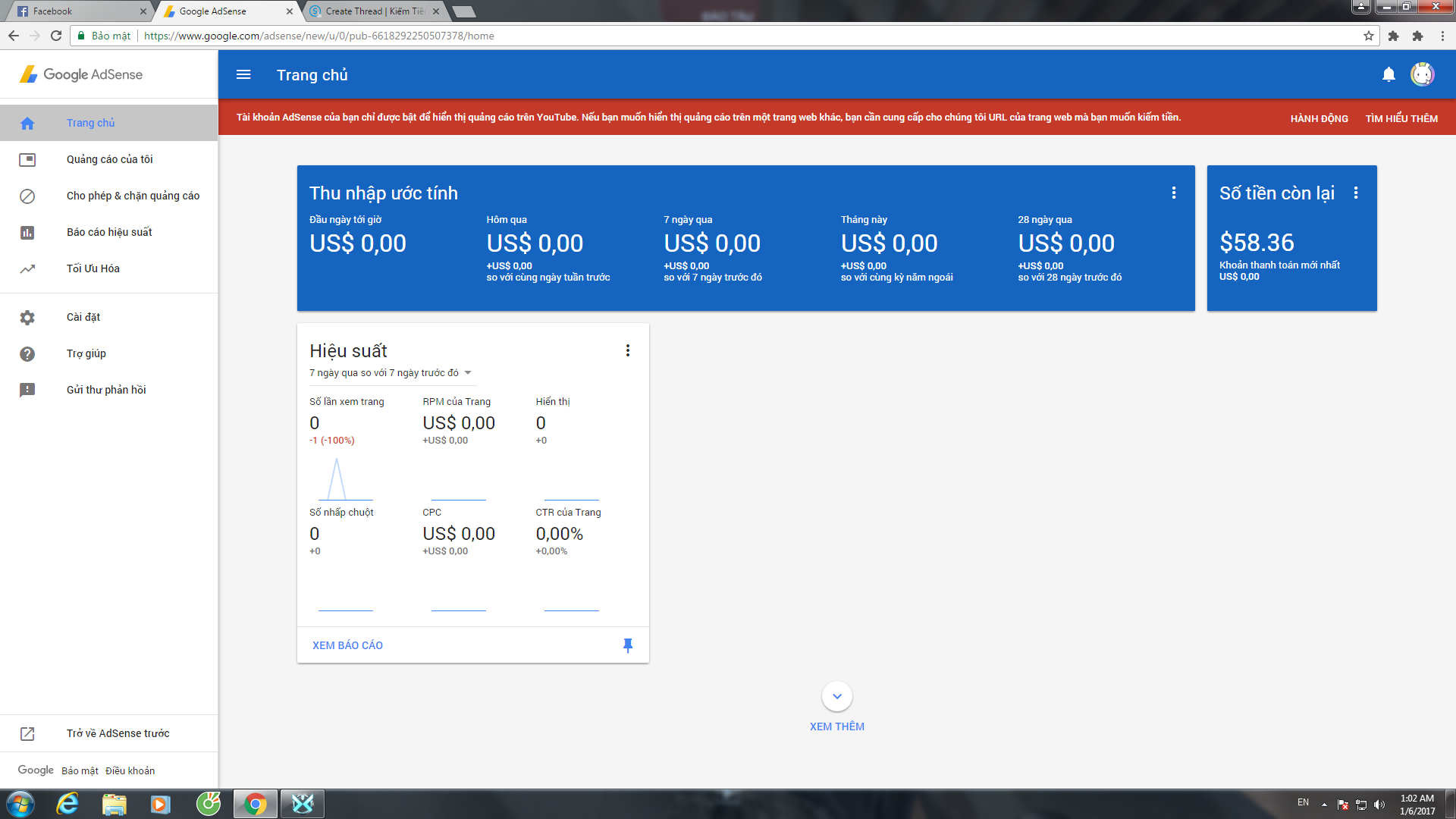
Task: Click the pin icon on Hiệu suất card
Action: (x=627, y=645)
